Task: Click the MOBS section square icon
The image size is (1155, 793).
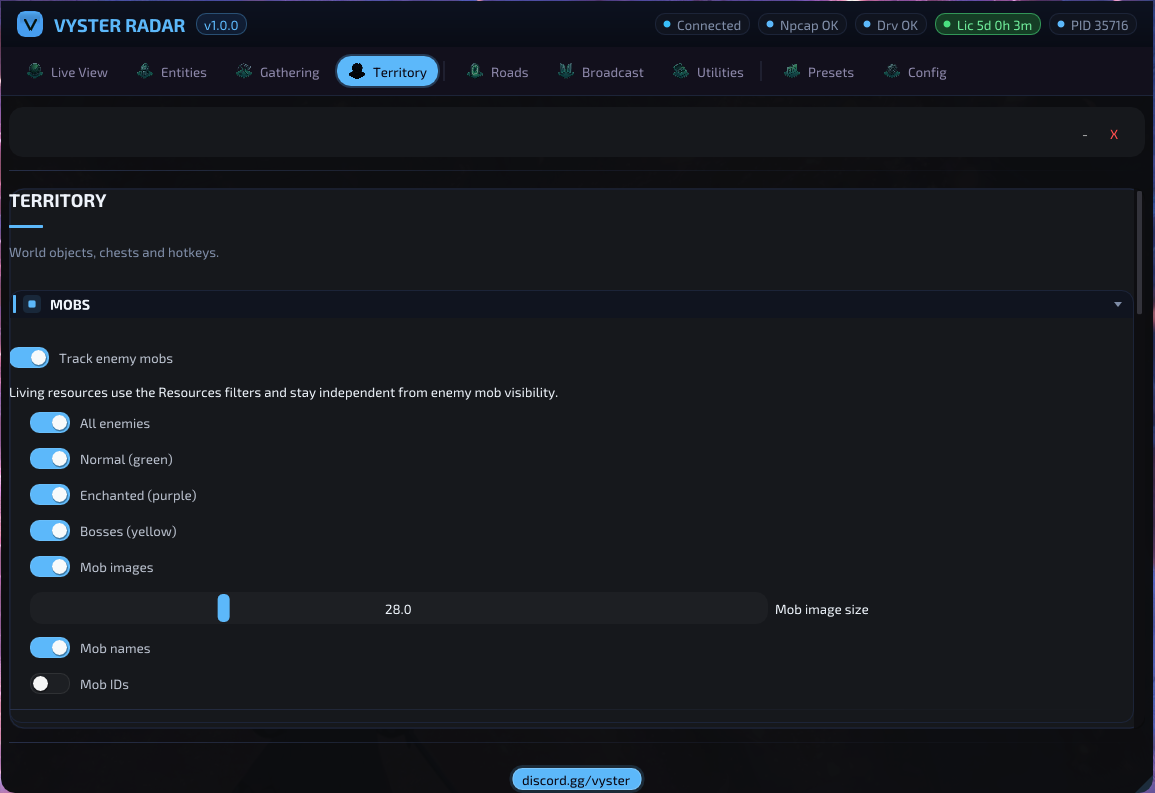Action: (32, 304)
